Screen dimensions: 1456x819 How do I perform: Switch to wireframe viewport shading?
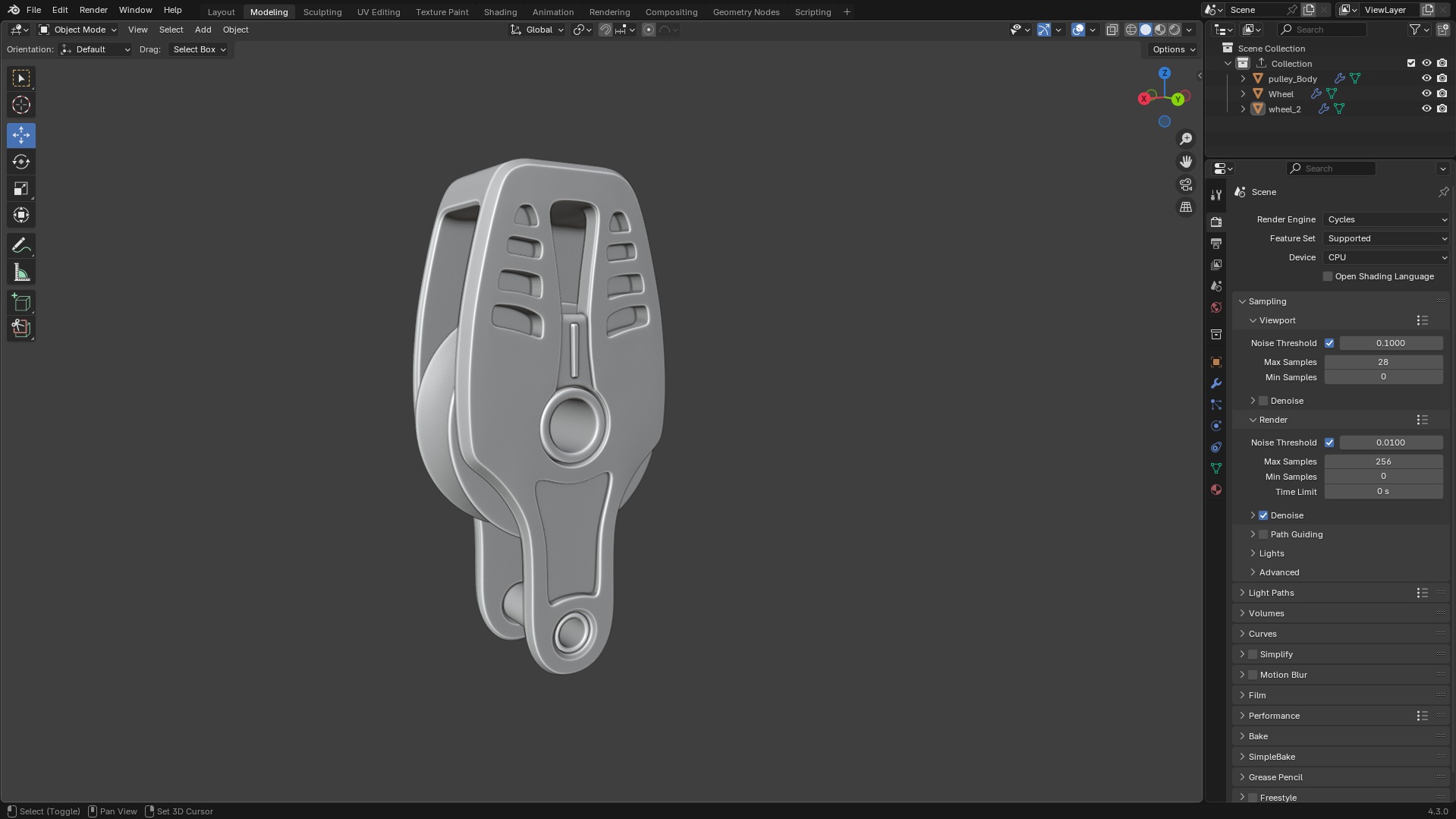click(1131, 30)
